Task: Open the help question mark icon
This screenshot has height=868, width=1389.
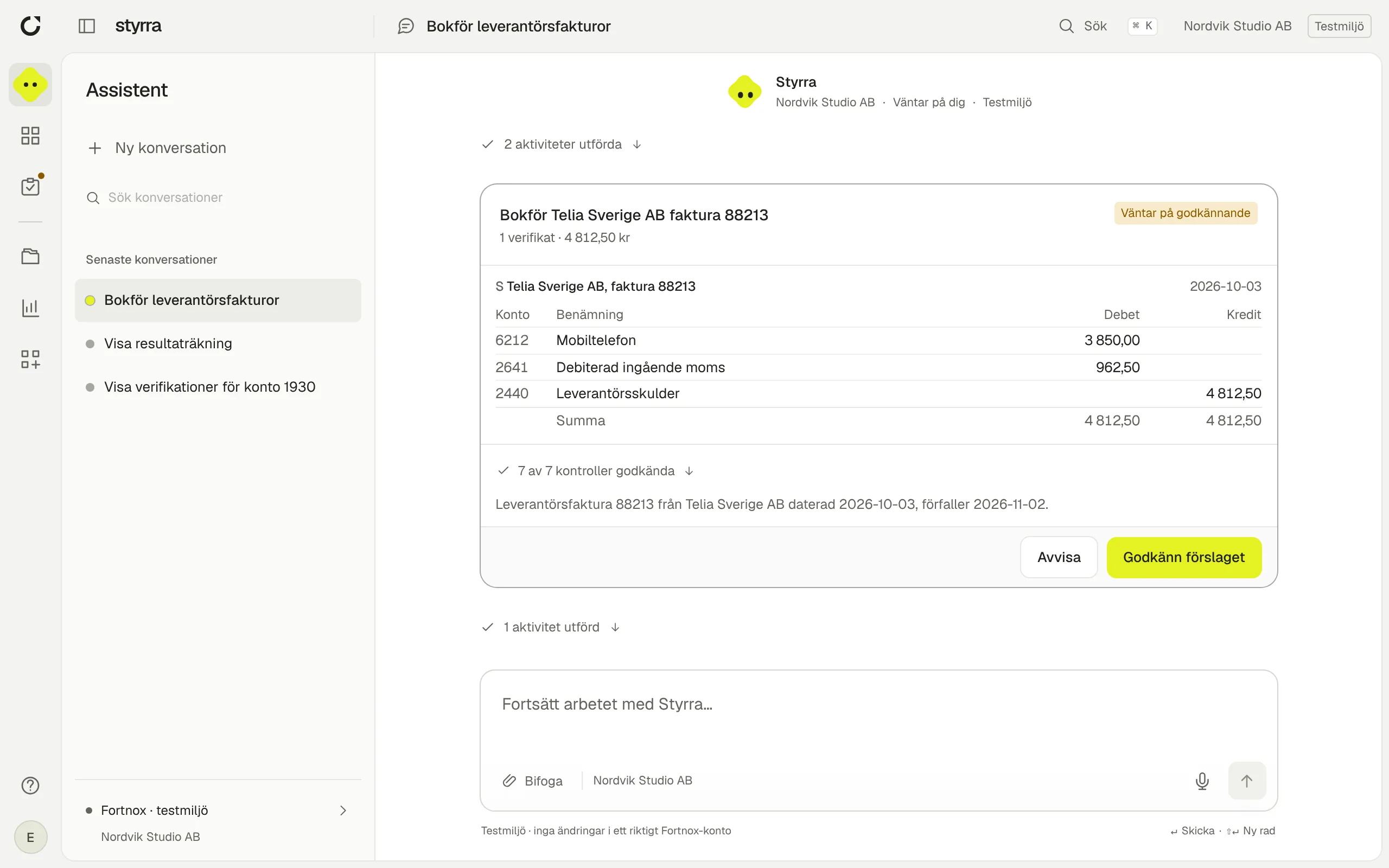Action: click(x=30, y=786)
